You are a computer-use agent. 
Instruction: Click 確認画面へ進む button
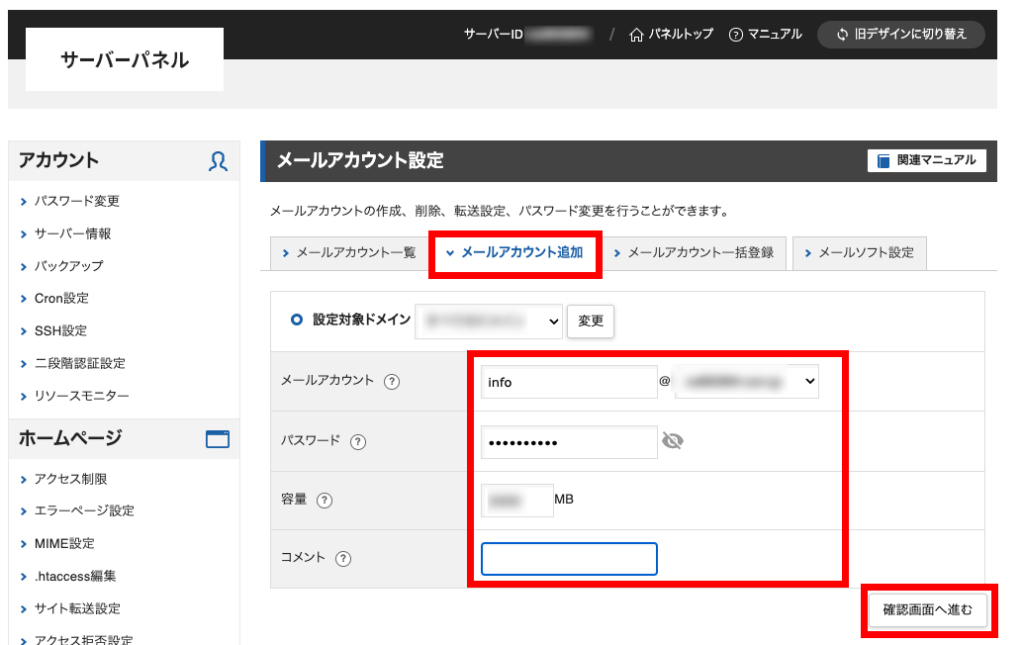point(927,610)
